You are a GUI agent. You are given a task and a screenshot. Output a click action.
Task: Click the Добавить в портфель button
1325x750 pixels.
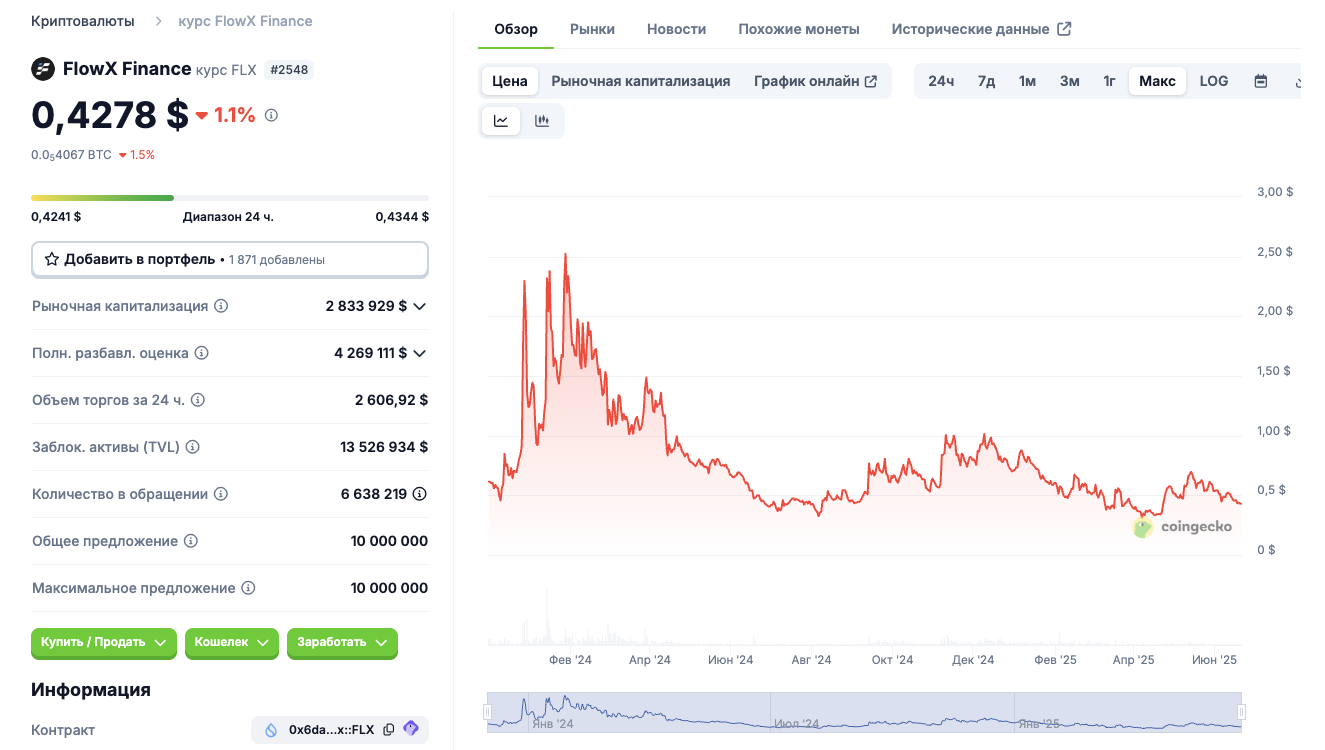click(230, 259)
